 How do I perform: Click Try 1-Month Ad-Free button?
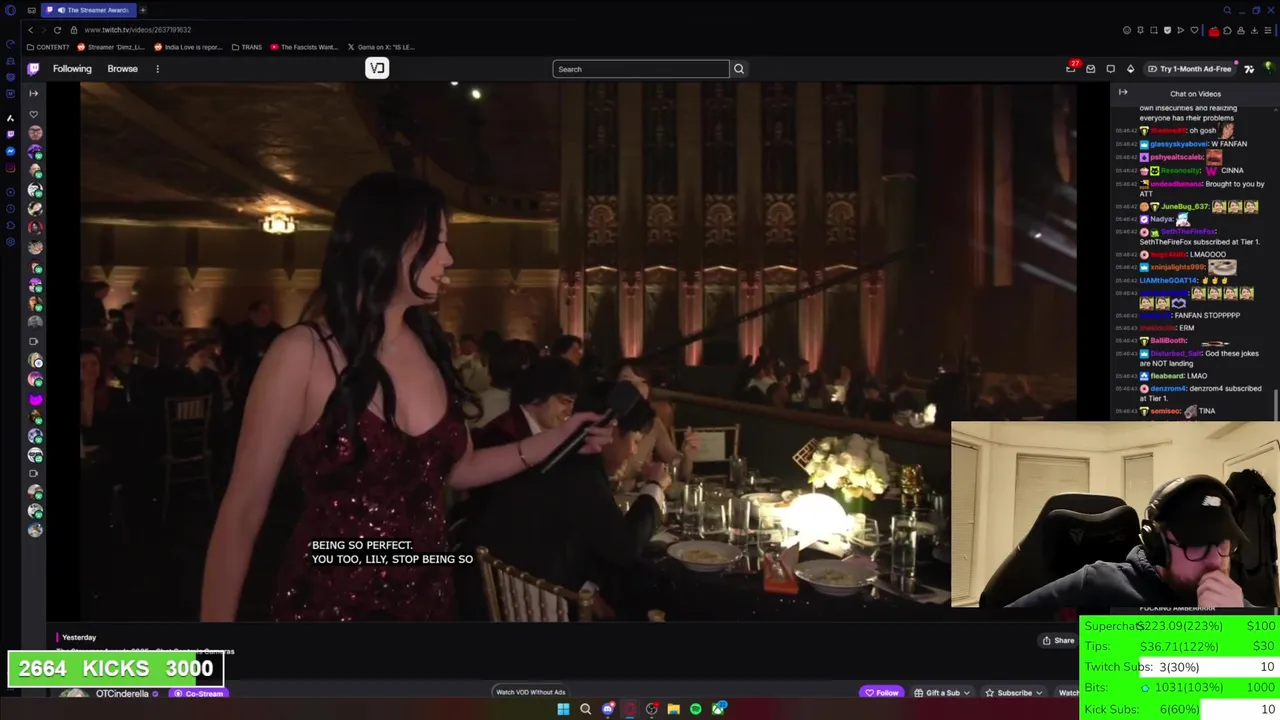coord(1189,69)
